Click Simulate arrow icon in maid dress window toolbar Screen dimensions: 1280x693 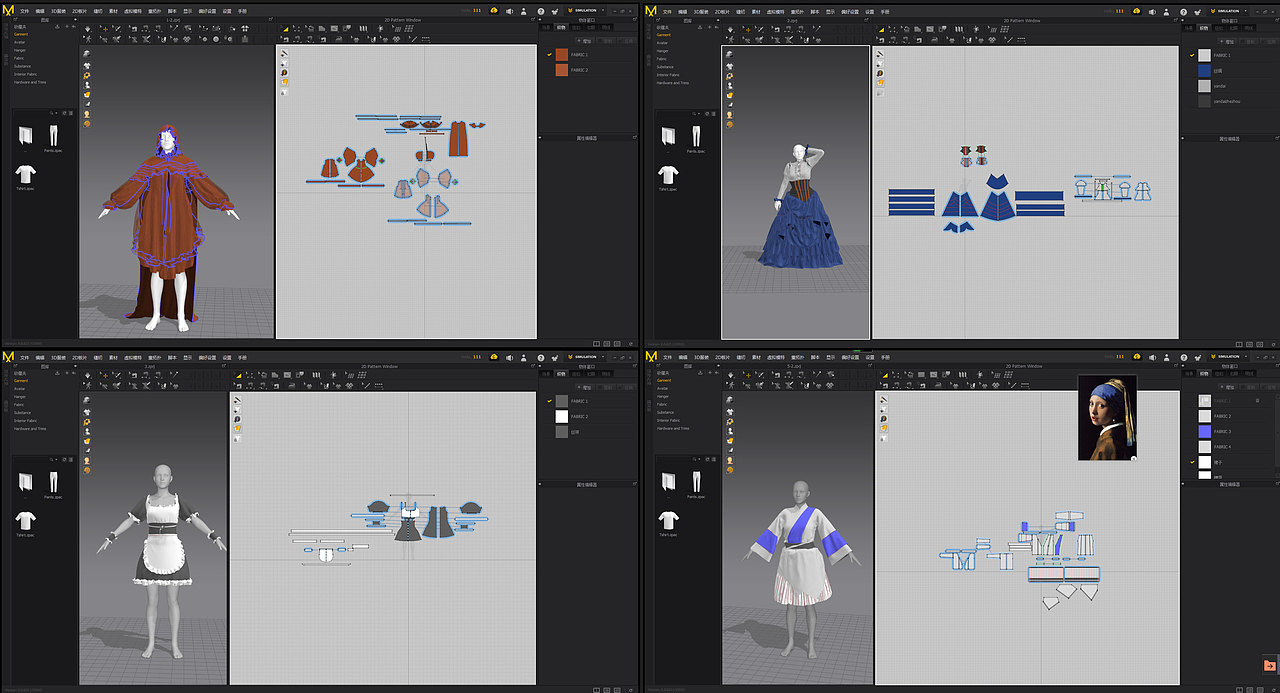point(88,375)
